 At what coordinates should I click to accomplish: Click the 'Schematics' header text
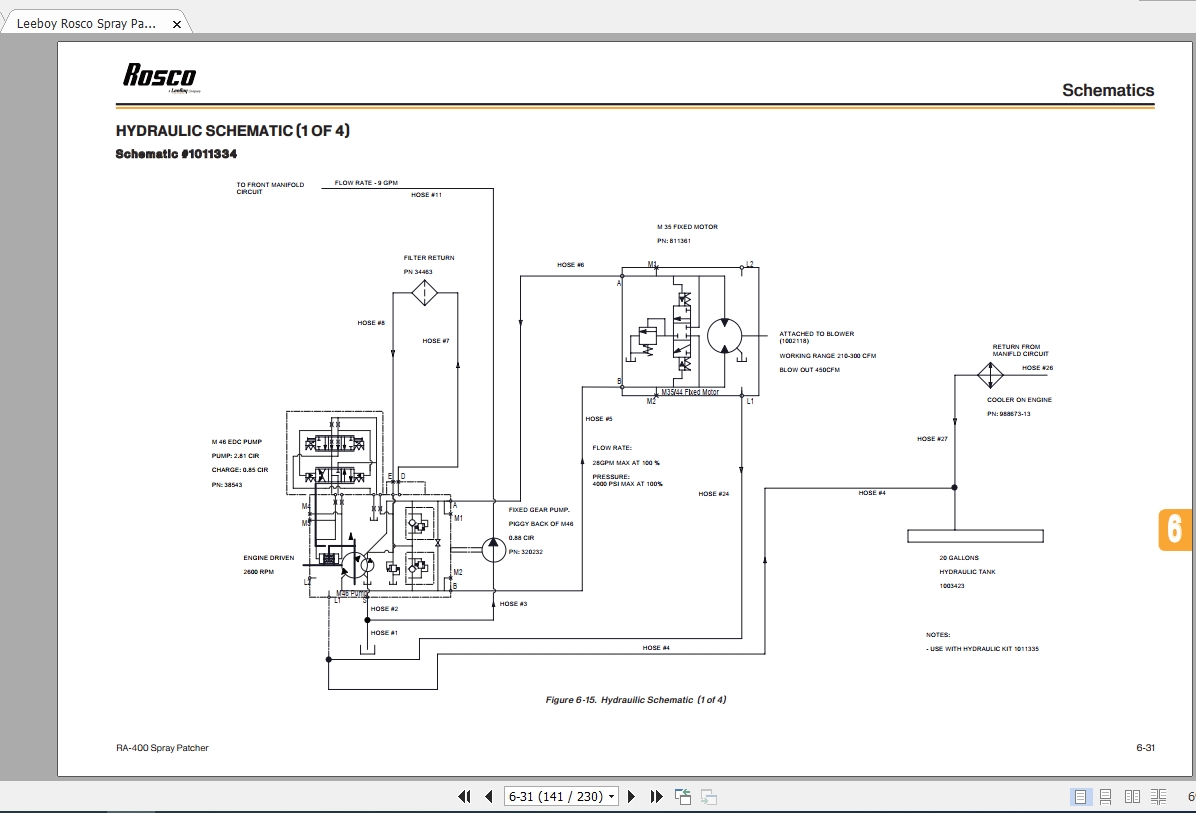(1108, 90)
